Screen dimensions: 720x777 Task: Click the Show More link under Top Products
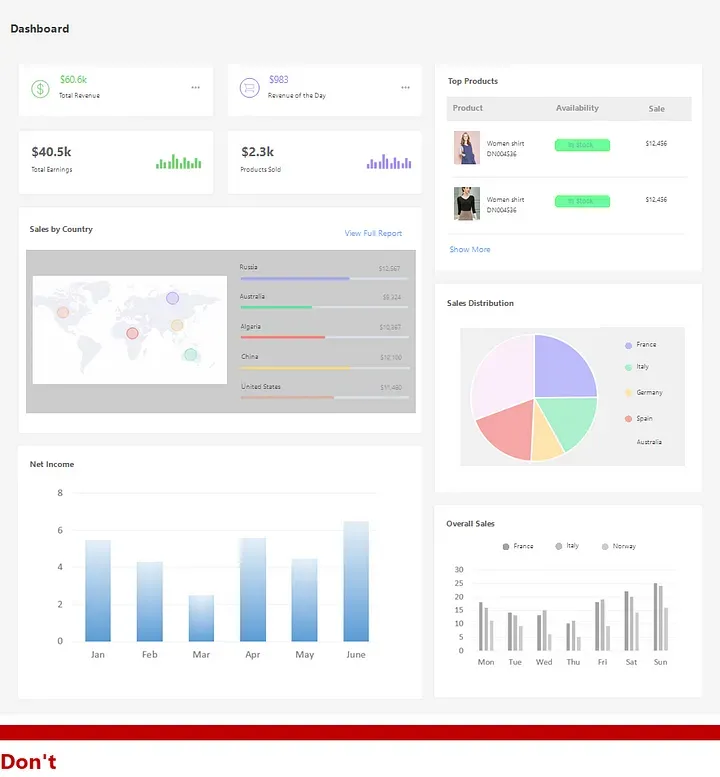(470, 249)
